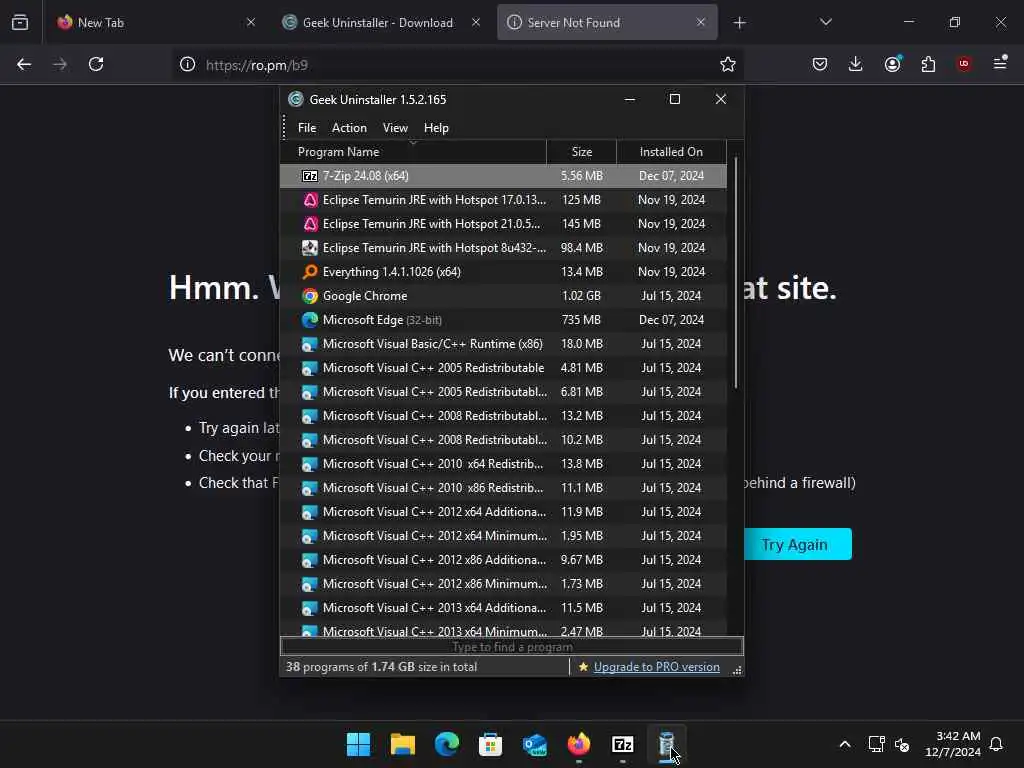Click Visual Basic/C++ Runtime (x86) row icon
Image resolution: width=1024 pixels, height=768 pixels.
coord(310,344)
